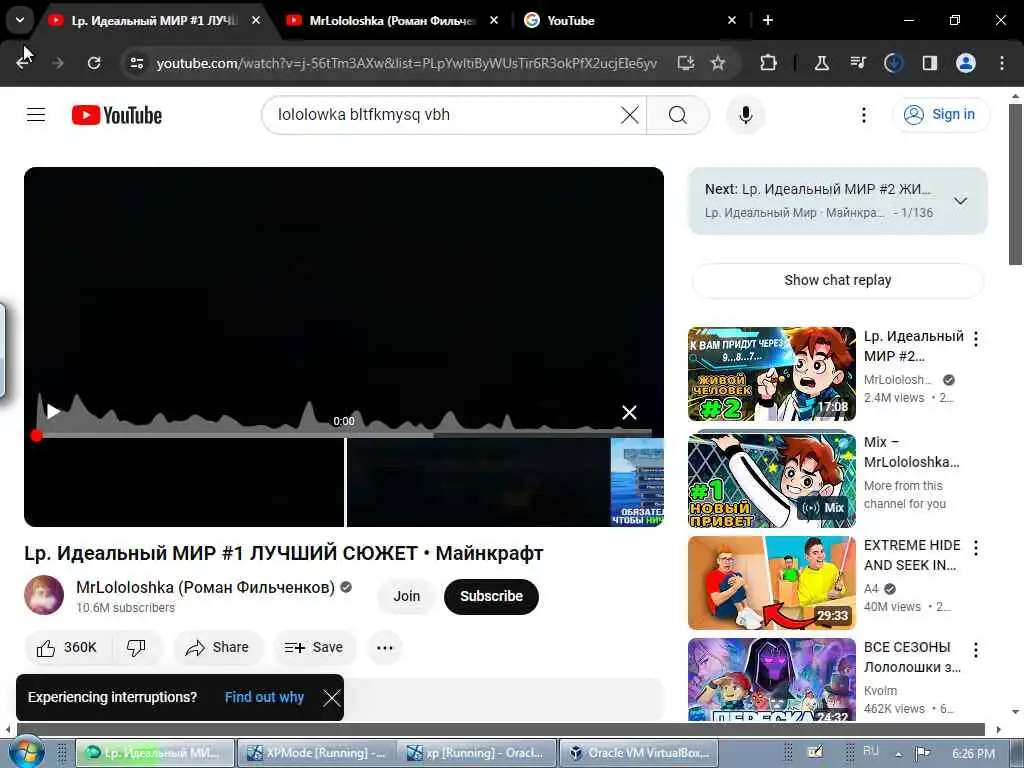View site information icon in address bar
The image size is (1024, 768).
click(136, 63)
